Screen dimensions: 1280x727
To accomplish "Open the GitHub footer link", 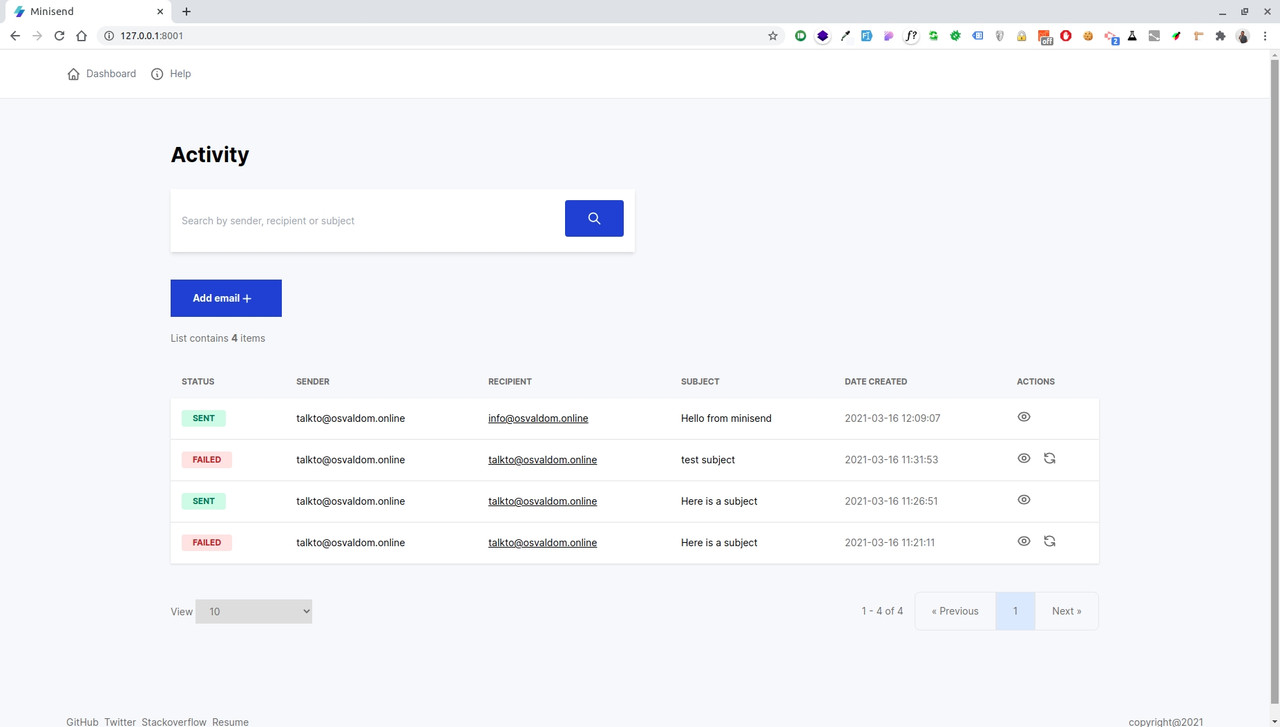I will click(x=82, y=722).
